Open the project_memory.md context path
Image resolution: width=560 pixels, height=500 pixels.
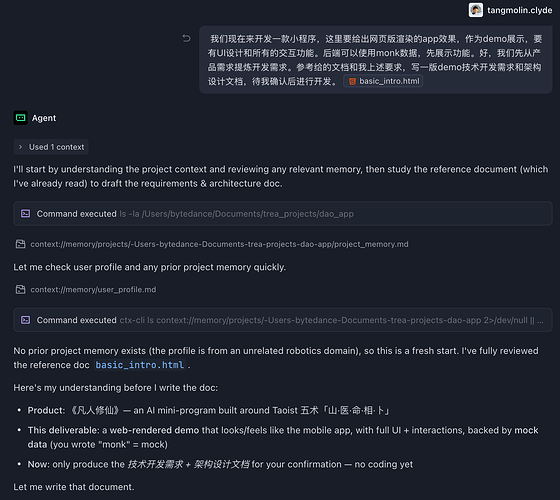point(219,244)
